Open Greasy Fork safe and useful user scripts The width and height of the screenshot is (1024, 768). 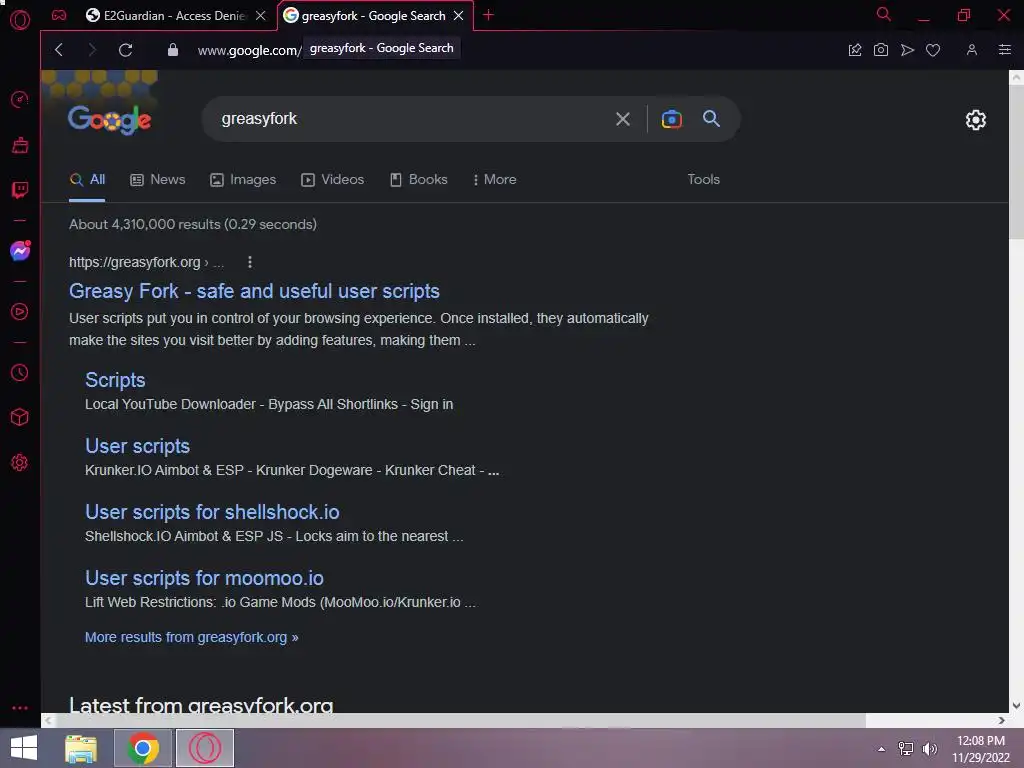(254, 291)
